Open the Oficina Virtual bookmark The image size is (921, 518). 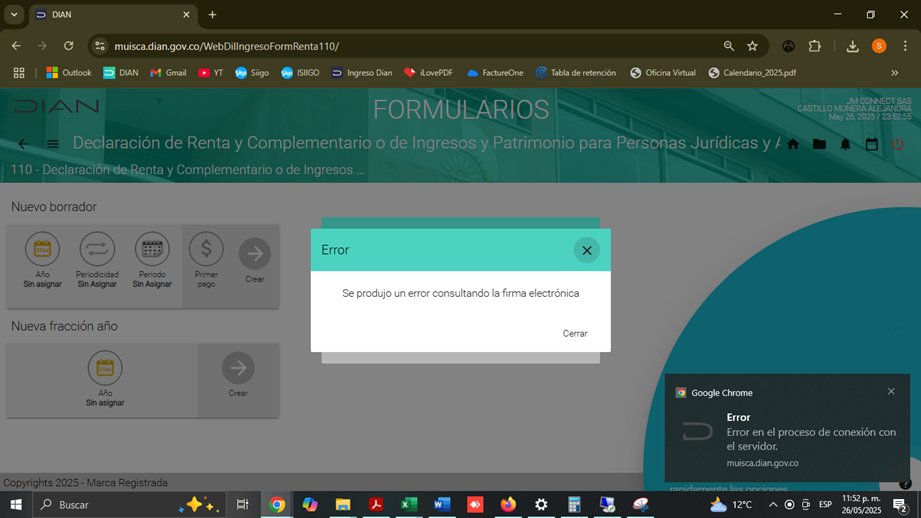tap(663, 73)
